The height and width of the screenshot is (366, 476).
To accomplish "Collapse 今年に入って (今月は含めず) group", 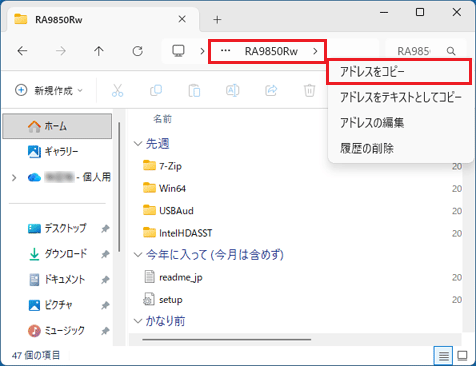I will [137, 255].
